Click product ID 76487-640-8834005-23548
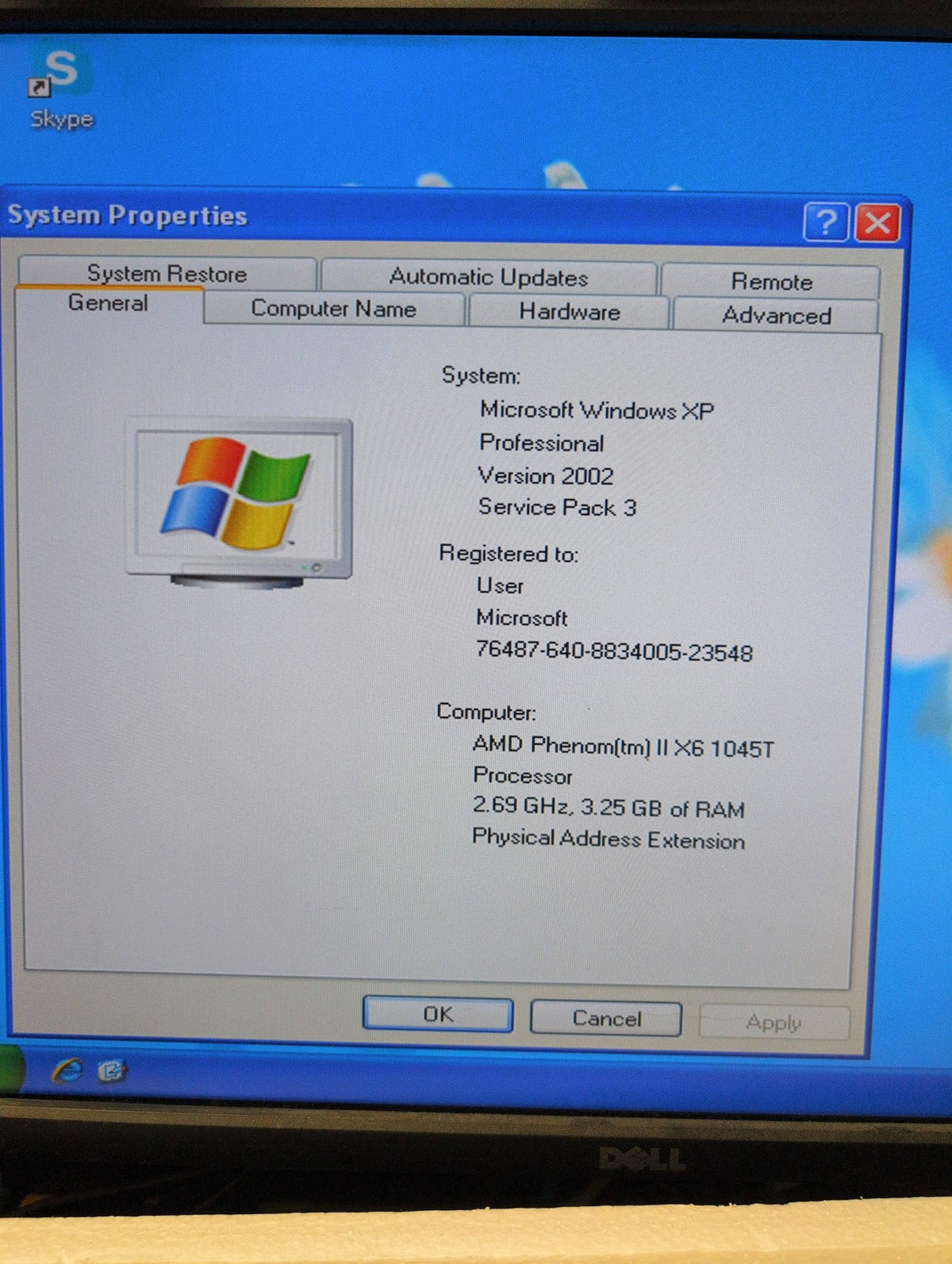Viewport: 952px width, 1264px height. point(614,651)
